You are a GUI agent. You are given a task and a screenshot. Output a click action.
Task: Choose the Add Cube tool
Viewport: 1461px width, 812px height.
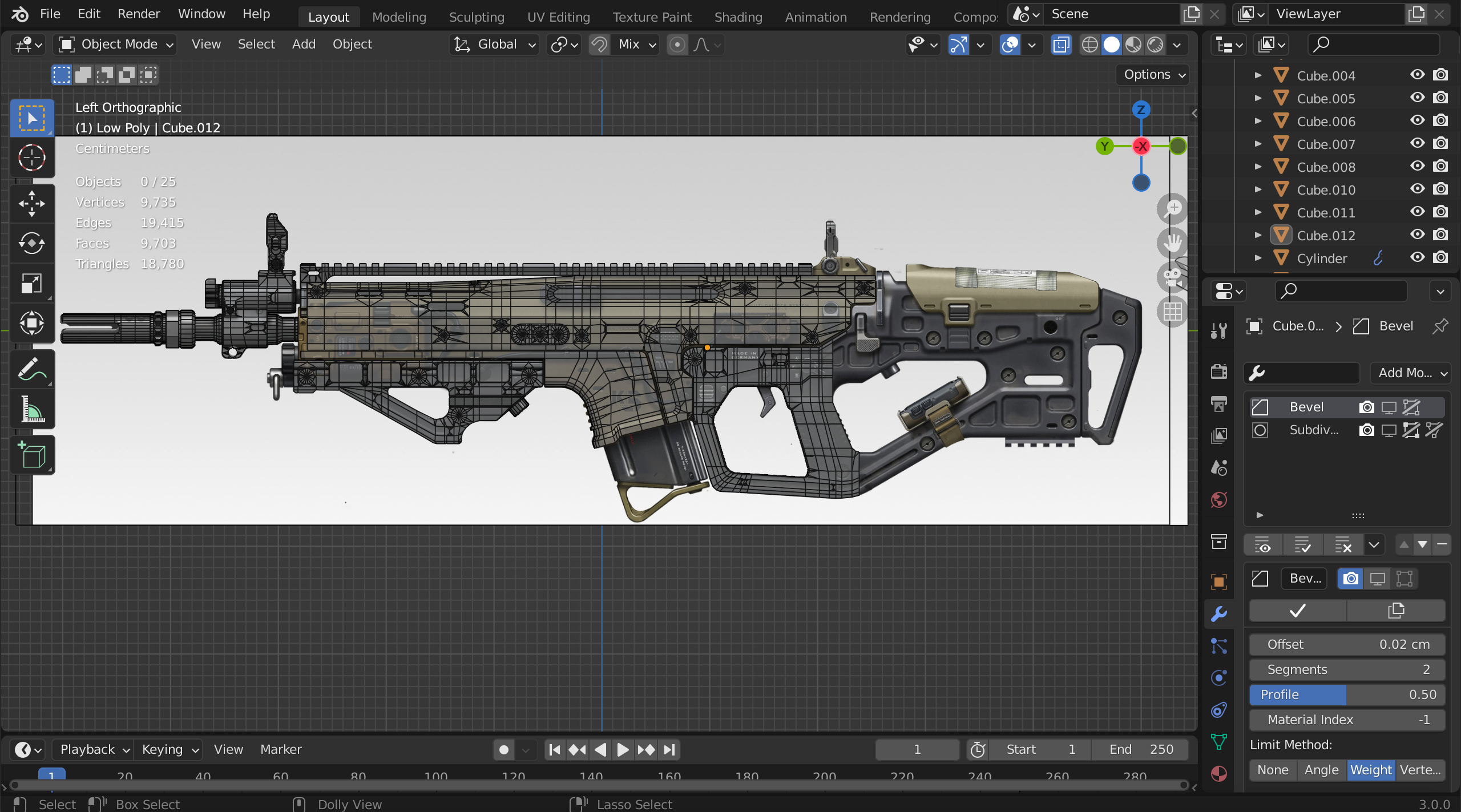pyautogui.click(x=32, y=455)
